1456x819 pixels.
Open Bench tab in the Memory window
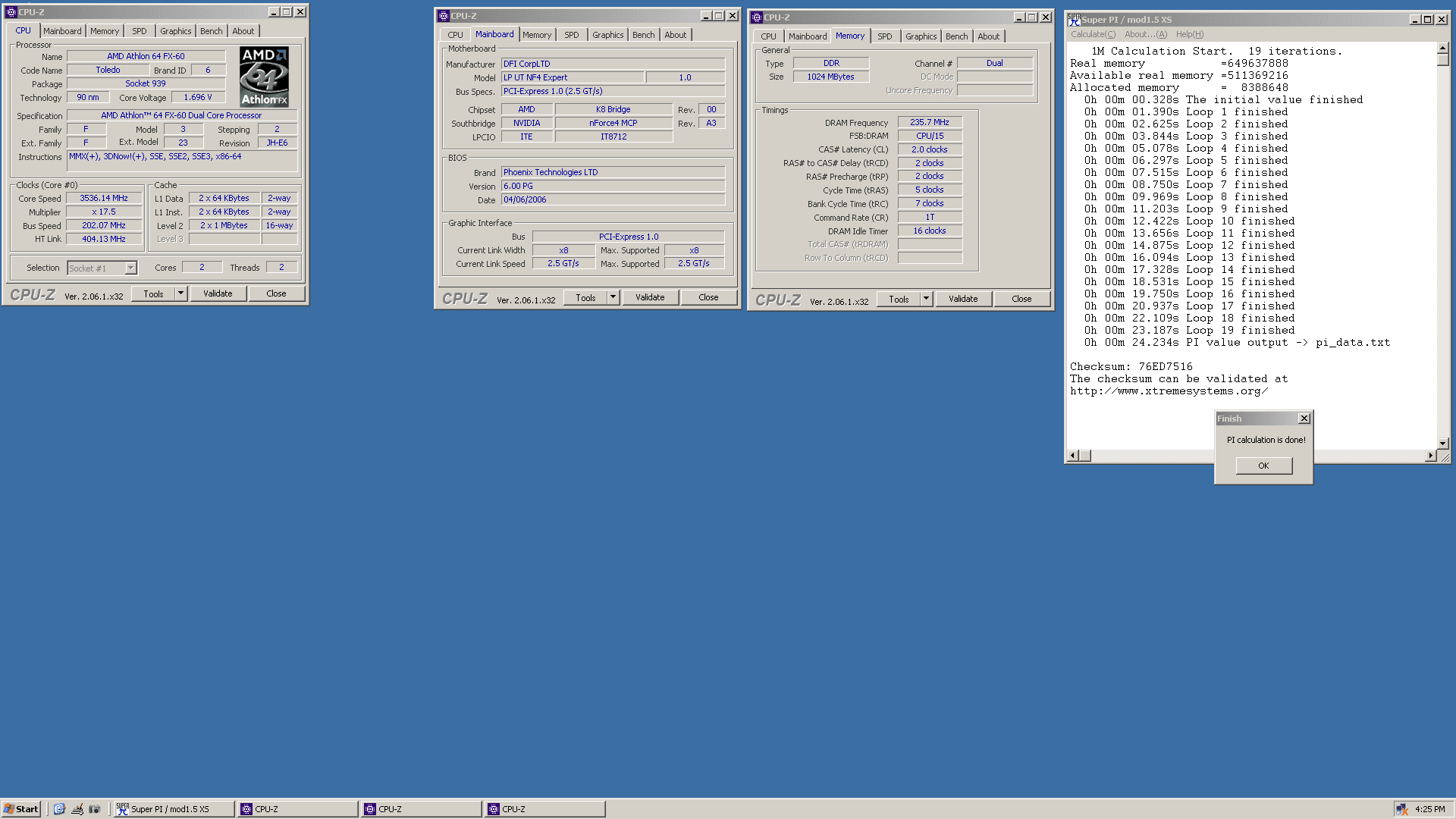[x=957, y=36]
